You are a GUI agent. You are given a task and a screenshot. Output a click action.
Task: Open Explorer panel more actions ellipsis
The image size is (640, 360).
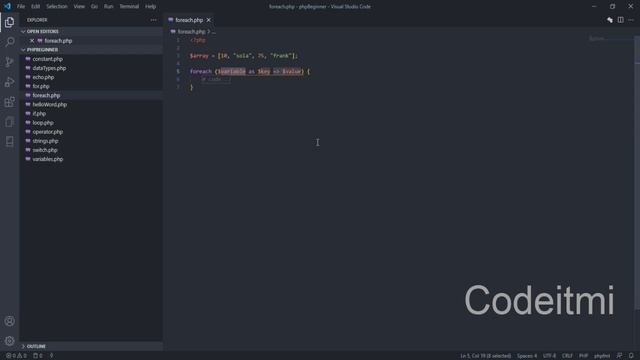pyautogui.click(x=153, y=20)
